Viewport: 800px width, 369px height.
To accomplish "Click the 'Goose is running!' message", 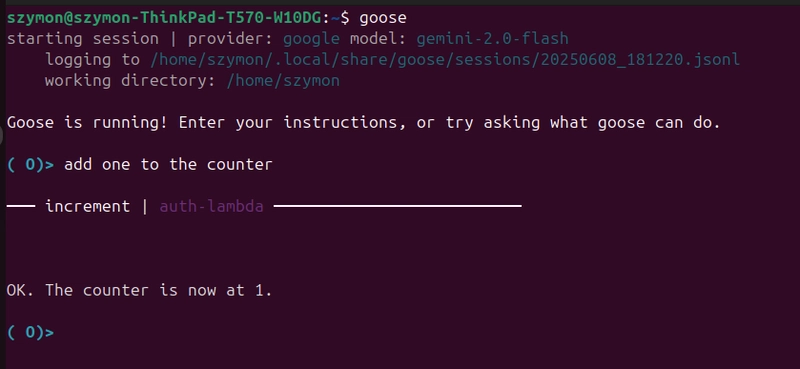I will coord(87,123).
